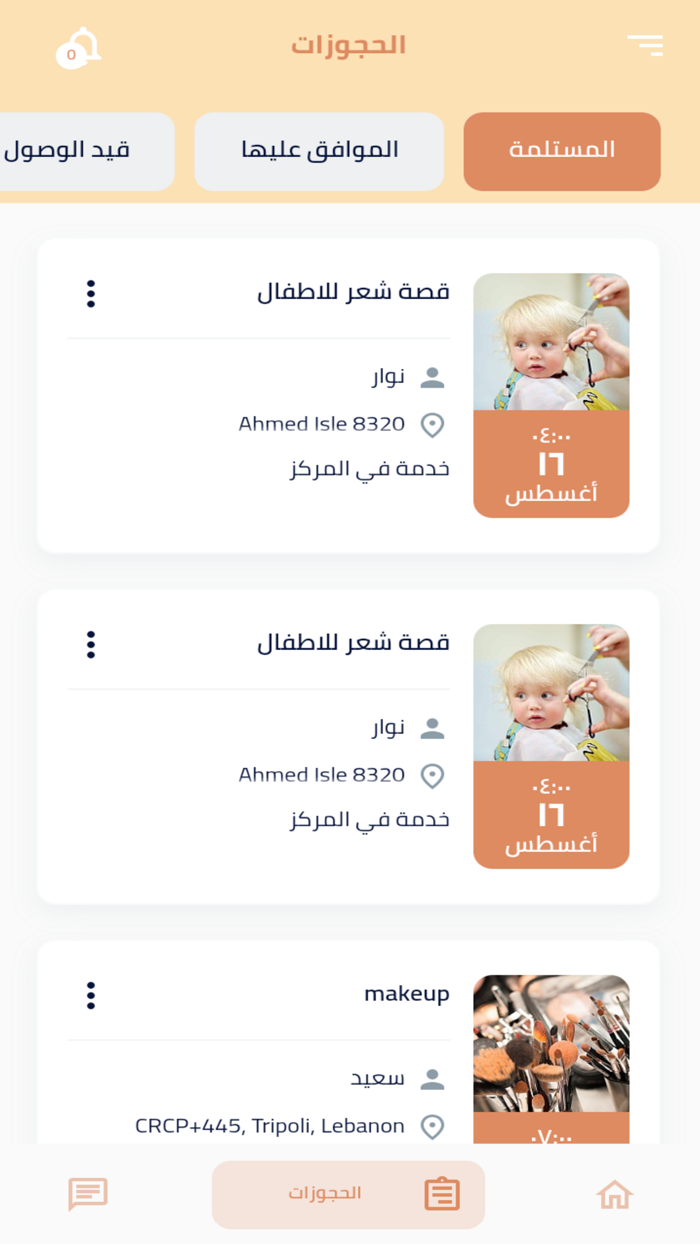The image size is (700, 1244).
Task: Open options menu for first haircut booking
Action: (x=91, y=294)
